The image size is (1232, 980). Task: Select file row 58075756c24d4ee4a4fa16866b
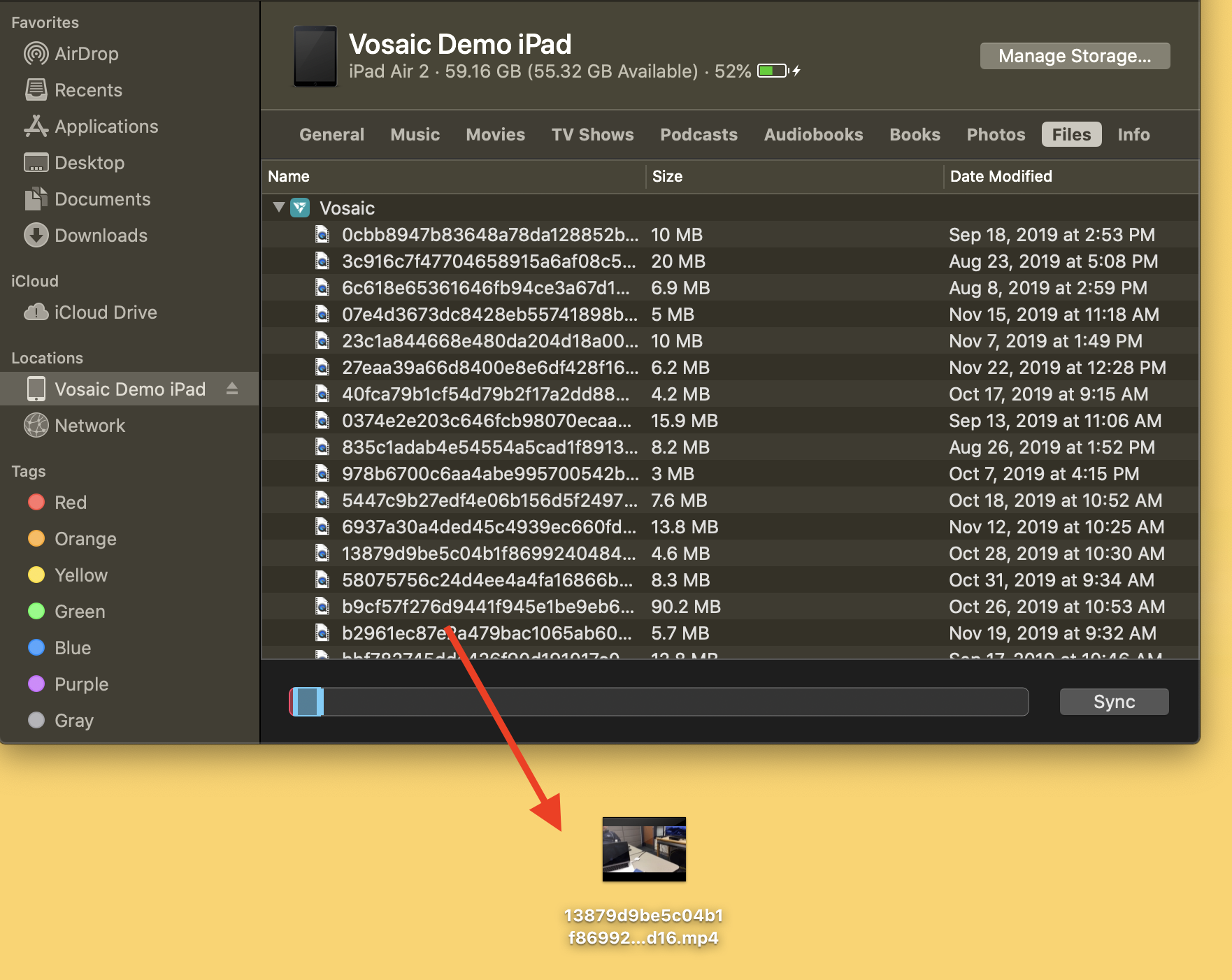[730, 579]
